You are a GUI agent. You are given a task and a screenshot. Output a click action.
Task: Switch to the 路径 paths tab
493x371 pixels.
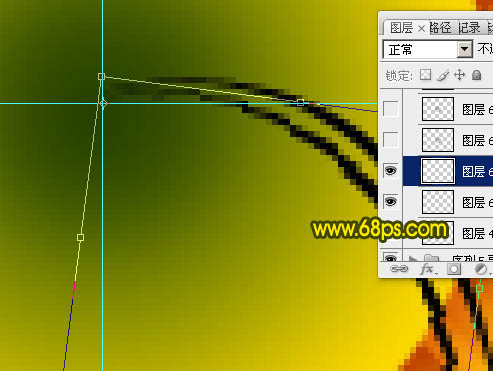coord(440,28)
